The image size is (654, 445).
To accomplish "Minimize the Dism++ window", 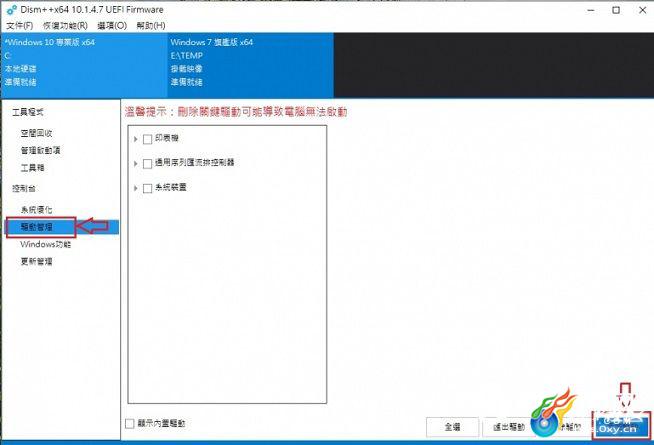I will click(591, 10).
